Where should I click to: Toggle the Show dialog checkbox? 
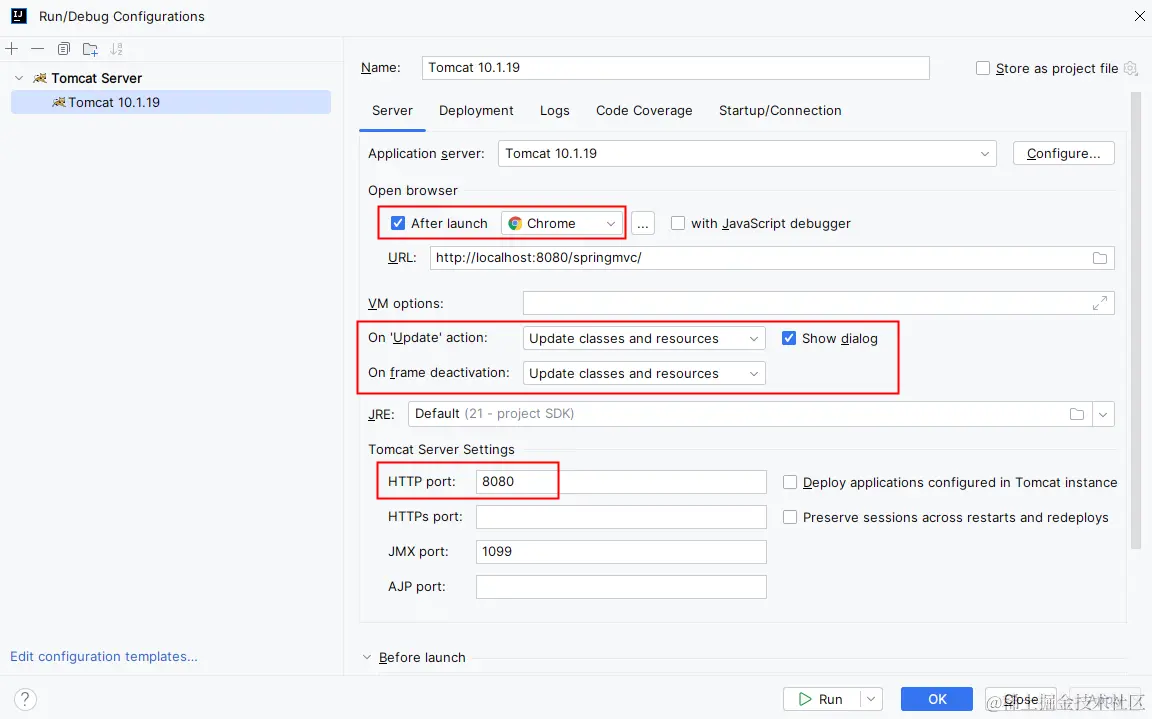click(x=788, y=338)
